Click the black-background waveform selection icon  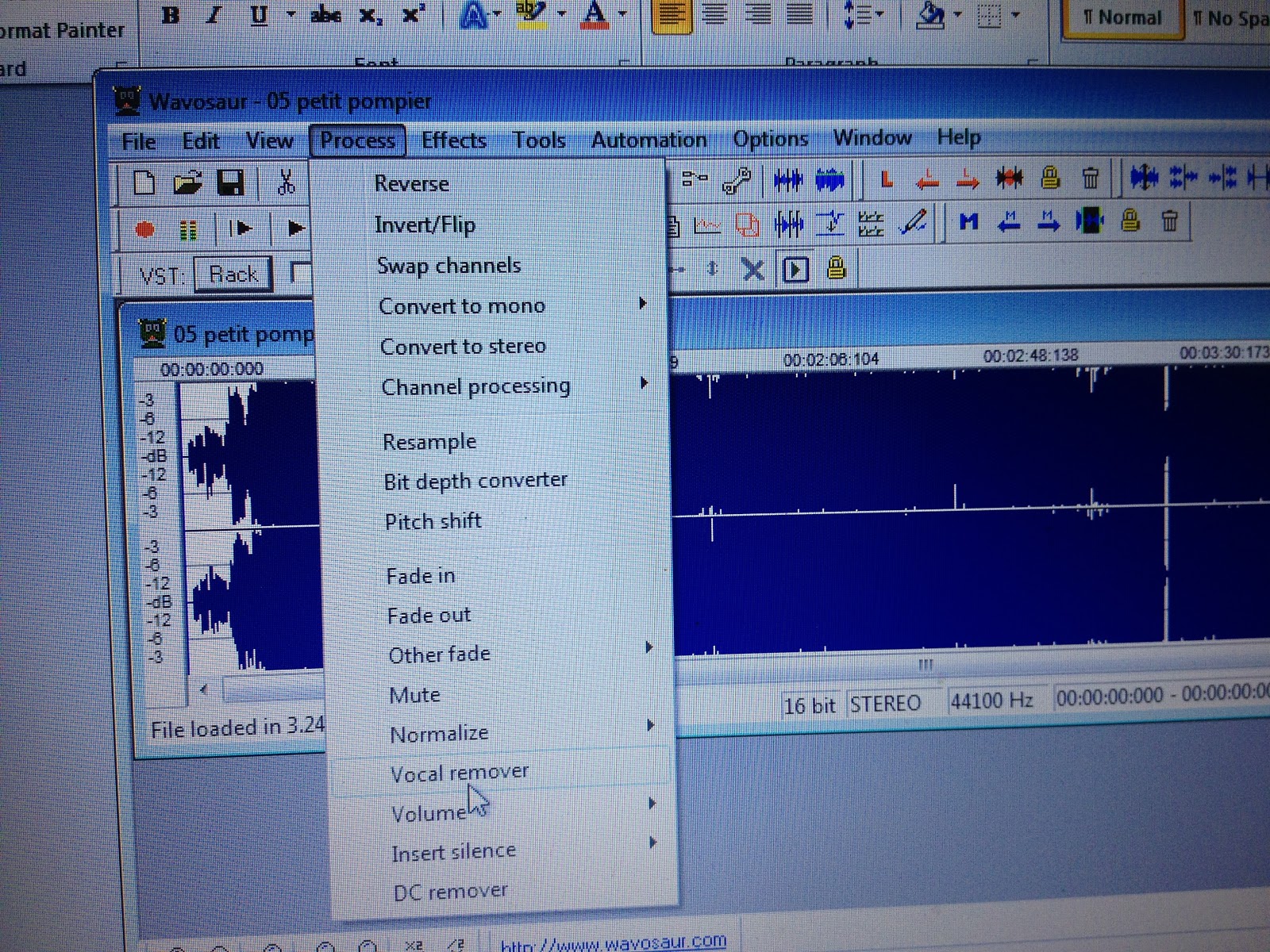[x=1090, y=221]
